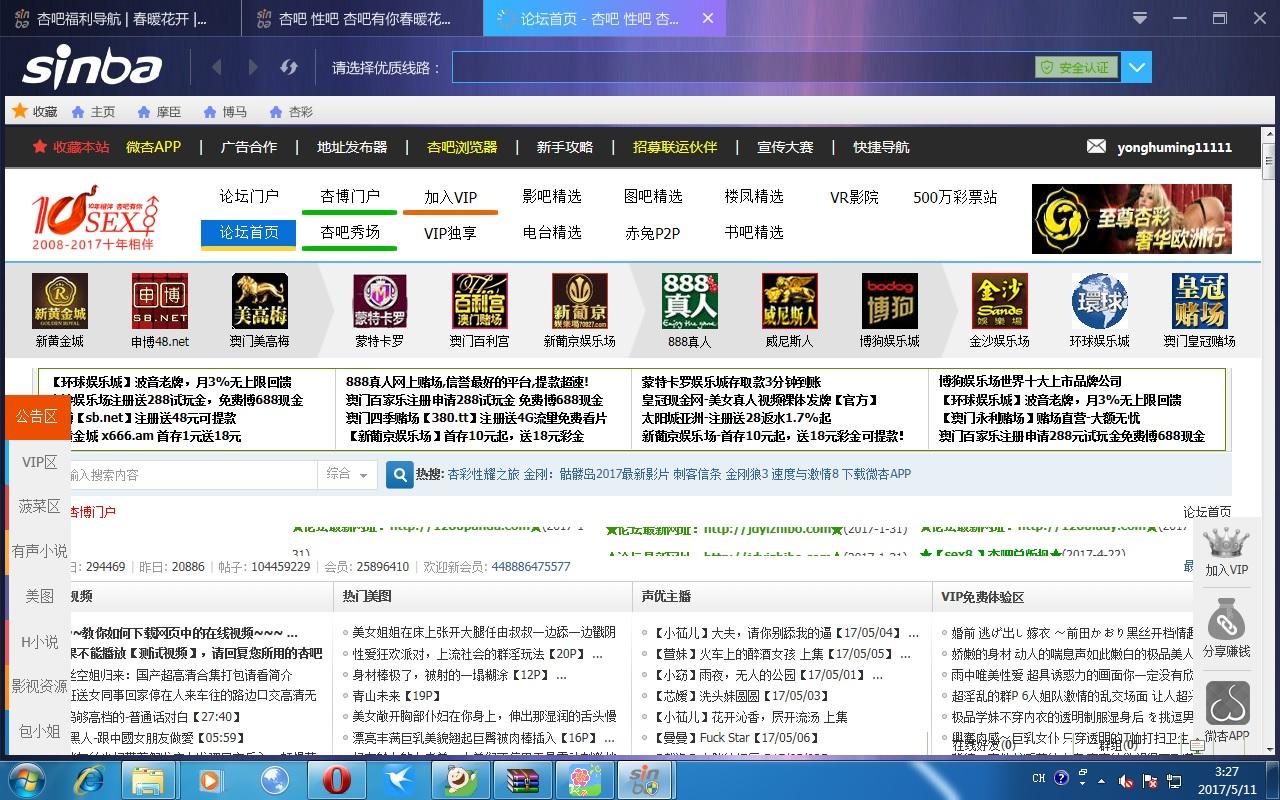Click the forward navigation arrow

[252, 67]
